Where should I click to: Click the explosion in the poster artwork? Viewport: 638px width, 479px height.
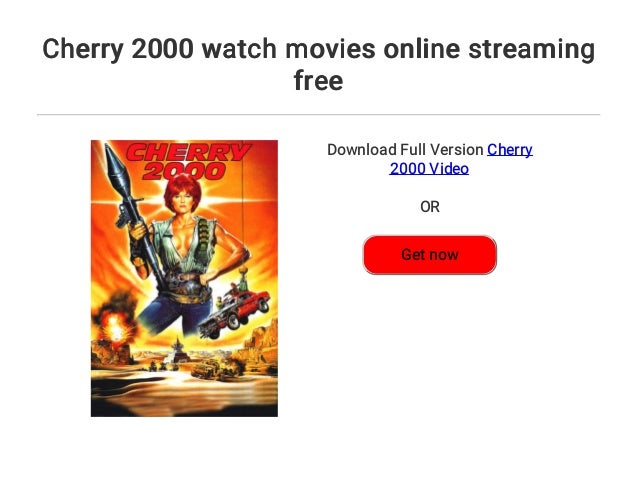coord(114,324)
